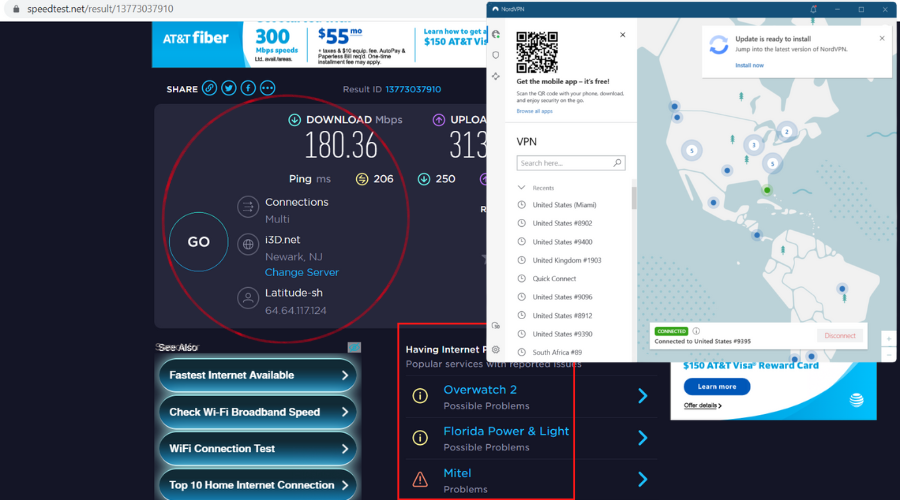Viewport: 900px width, 500px height.
Task: Open more share options icon
Action: [267, 88]
